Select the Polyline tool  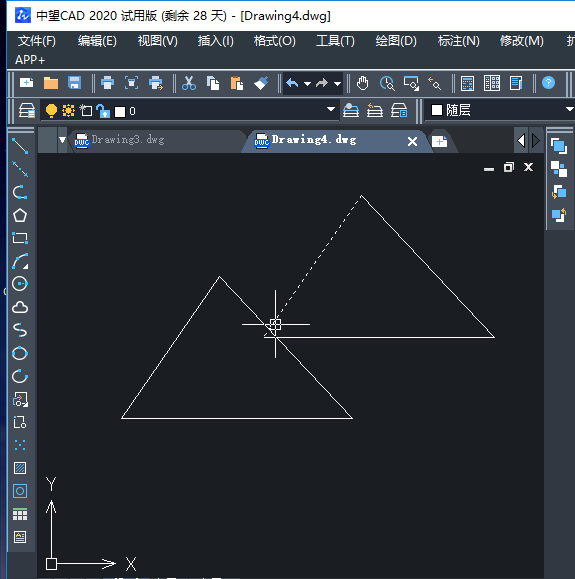[20, 192]
